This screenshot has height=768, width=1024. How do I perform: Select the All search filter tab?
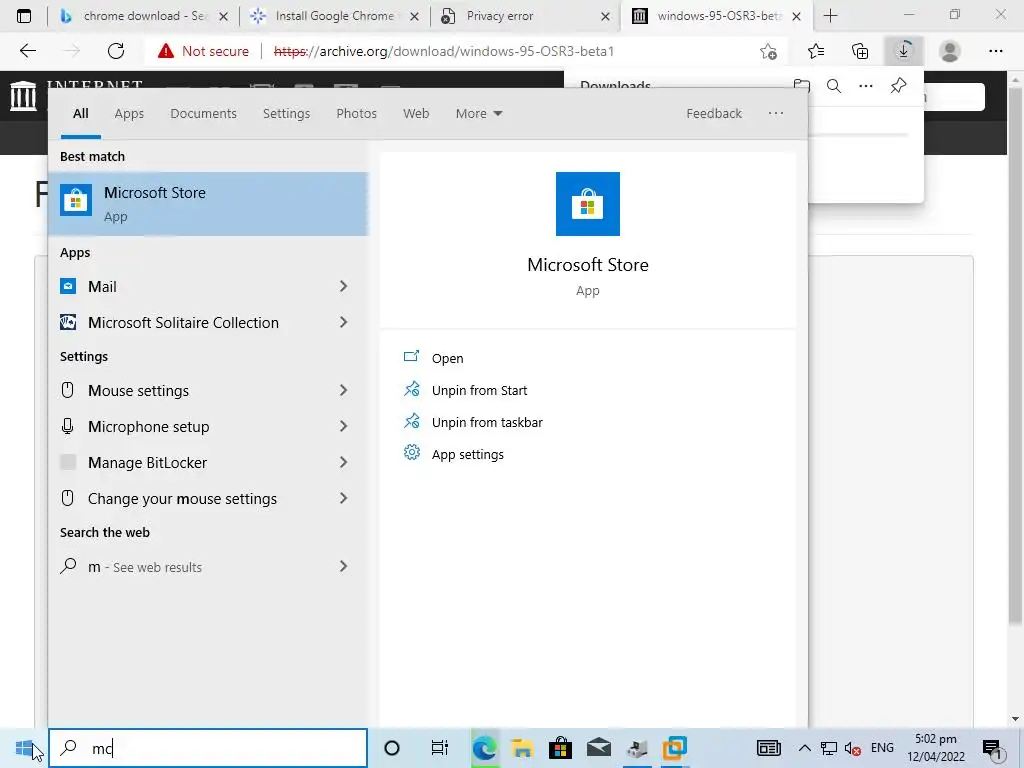(80, 114)
